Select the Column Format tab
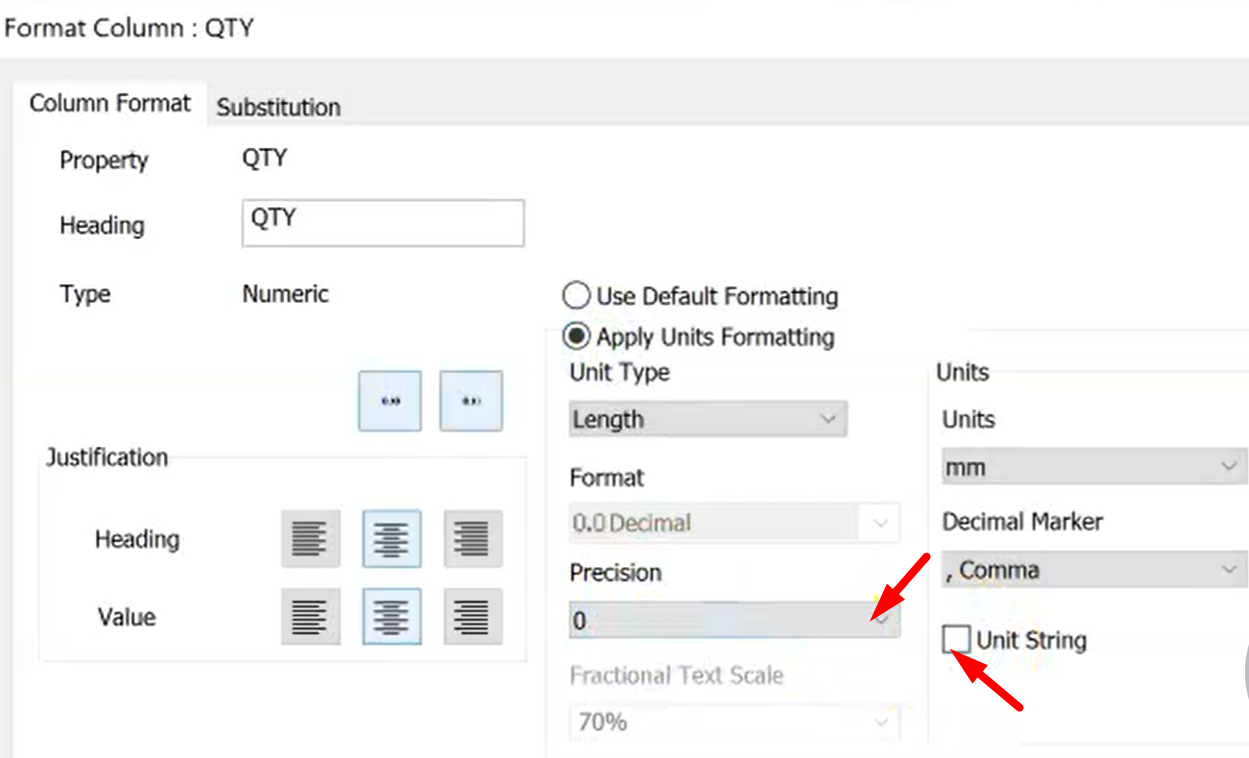1249x758 pixels. tap(110, 103)
